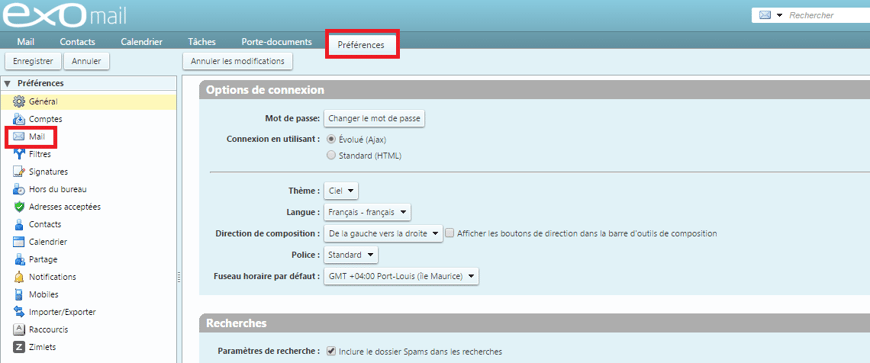Image resolution: width=870 pixels, height=363 pixels.
Task: Click the Zimlets Z icon
Action: click(19, 347)
